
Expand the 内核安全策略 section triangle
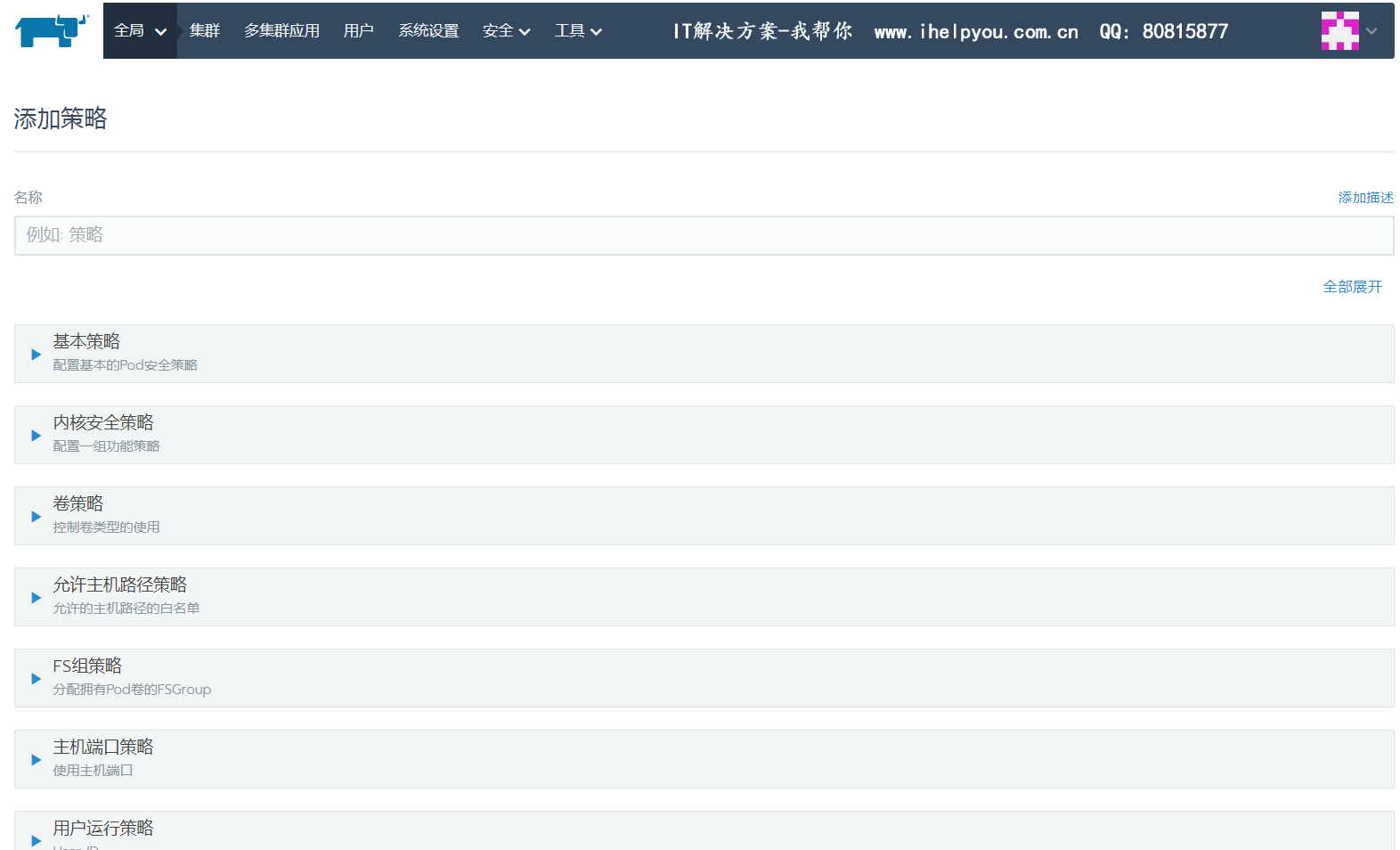(x=36, y=436)
